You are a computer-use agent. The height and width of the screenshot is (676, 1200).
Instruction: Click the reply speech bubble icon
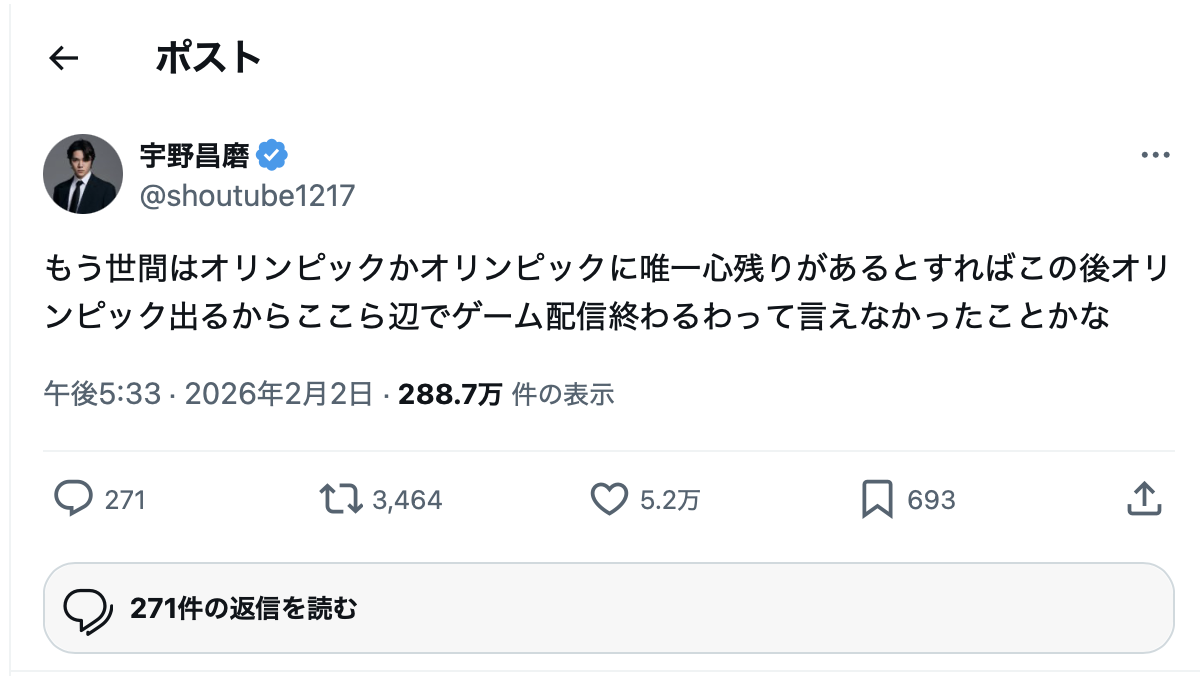tap(73, 499)
